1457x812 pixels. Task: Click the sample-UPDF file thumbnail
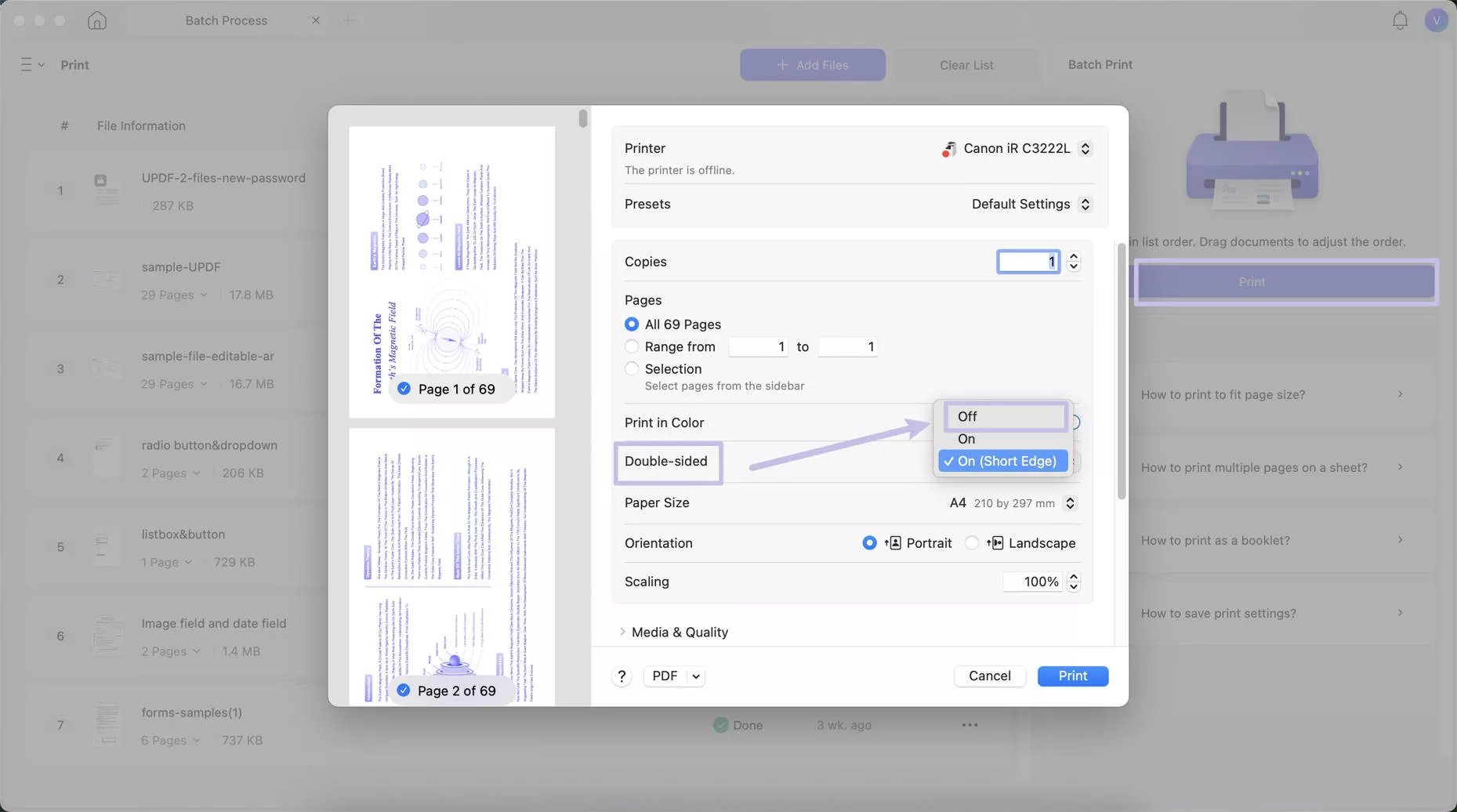tap(105, 280)
